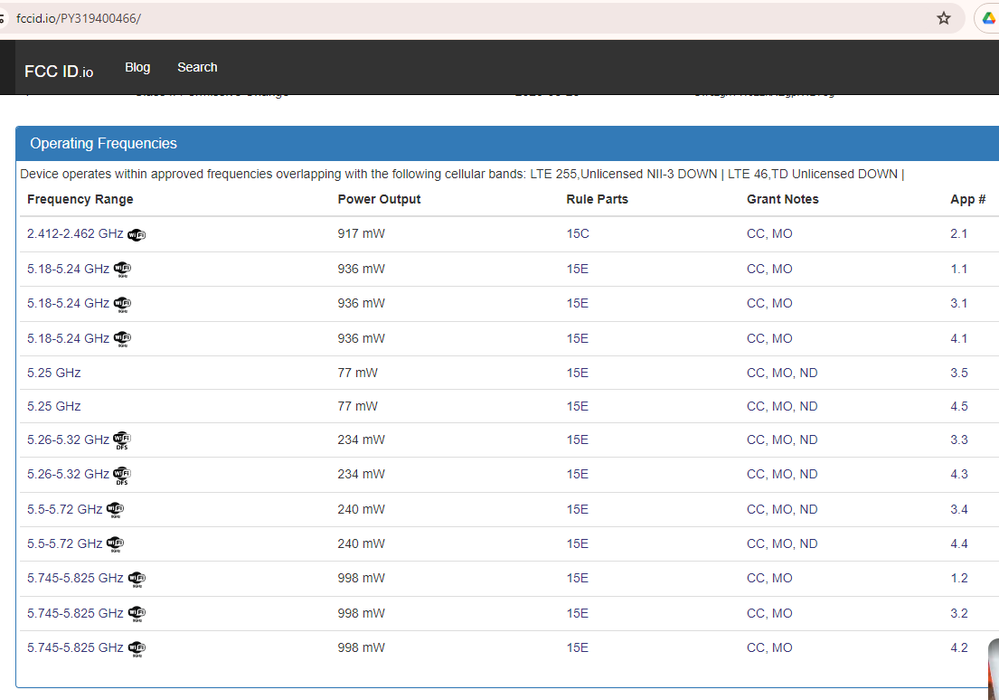
Task: Open App number 4.4 link
Action: click(x=958, y=544)
